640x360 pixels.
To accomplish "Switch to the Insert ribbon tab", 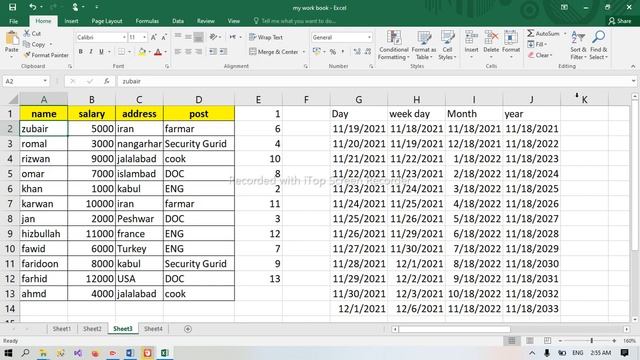I will [71, 21].
